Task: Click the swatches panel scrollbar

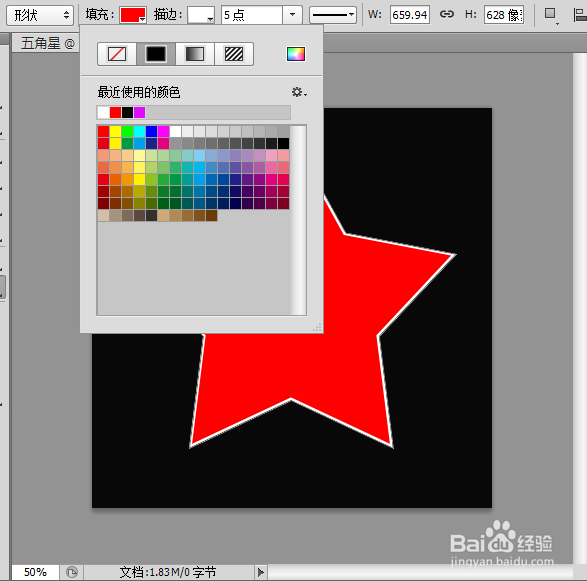Action: point(298,220)
